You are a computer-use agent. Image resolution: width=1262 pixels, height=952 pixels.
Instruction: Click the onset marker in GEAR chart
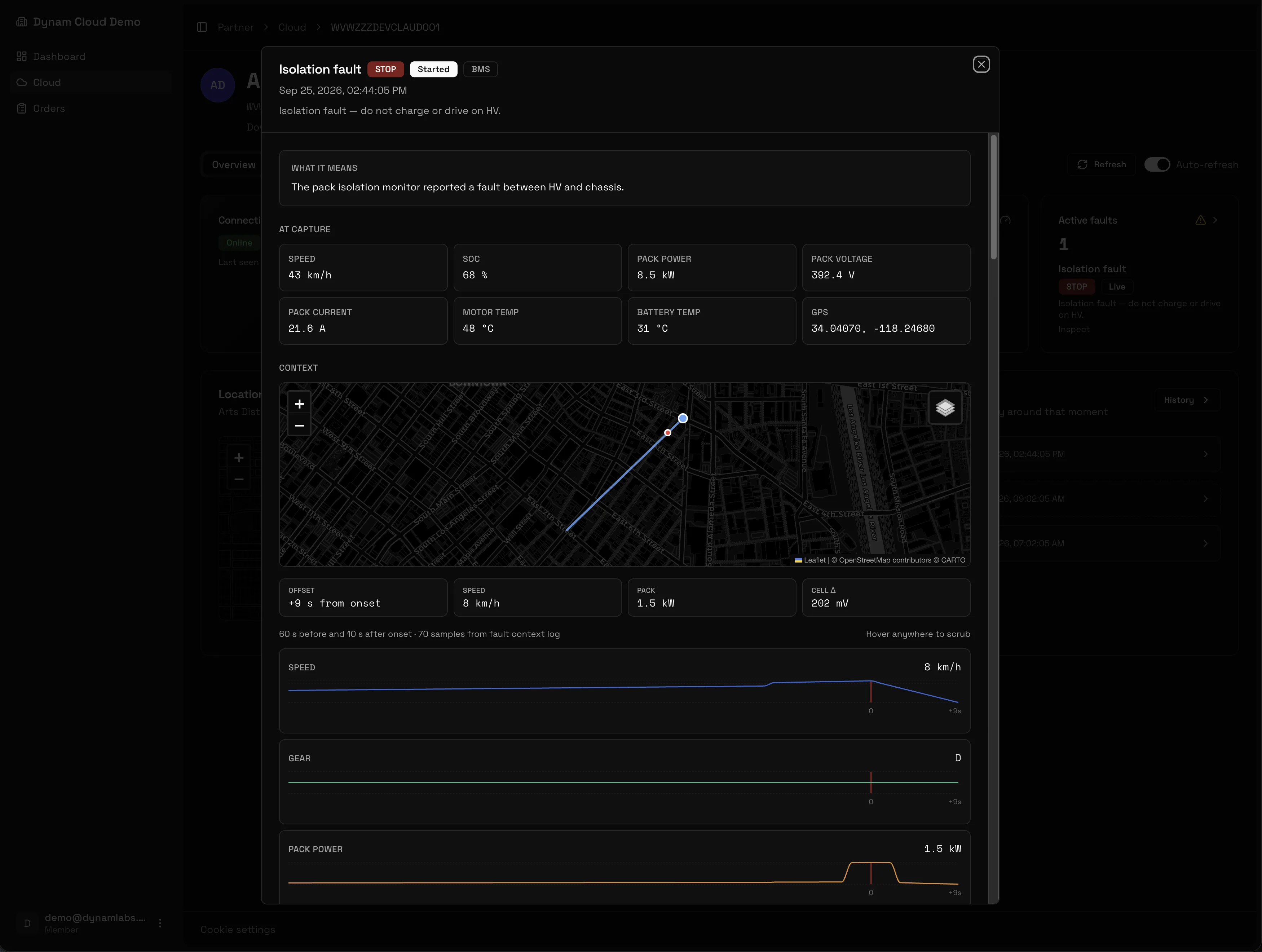pyautogui.click(x=870, y=782)
